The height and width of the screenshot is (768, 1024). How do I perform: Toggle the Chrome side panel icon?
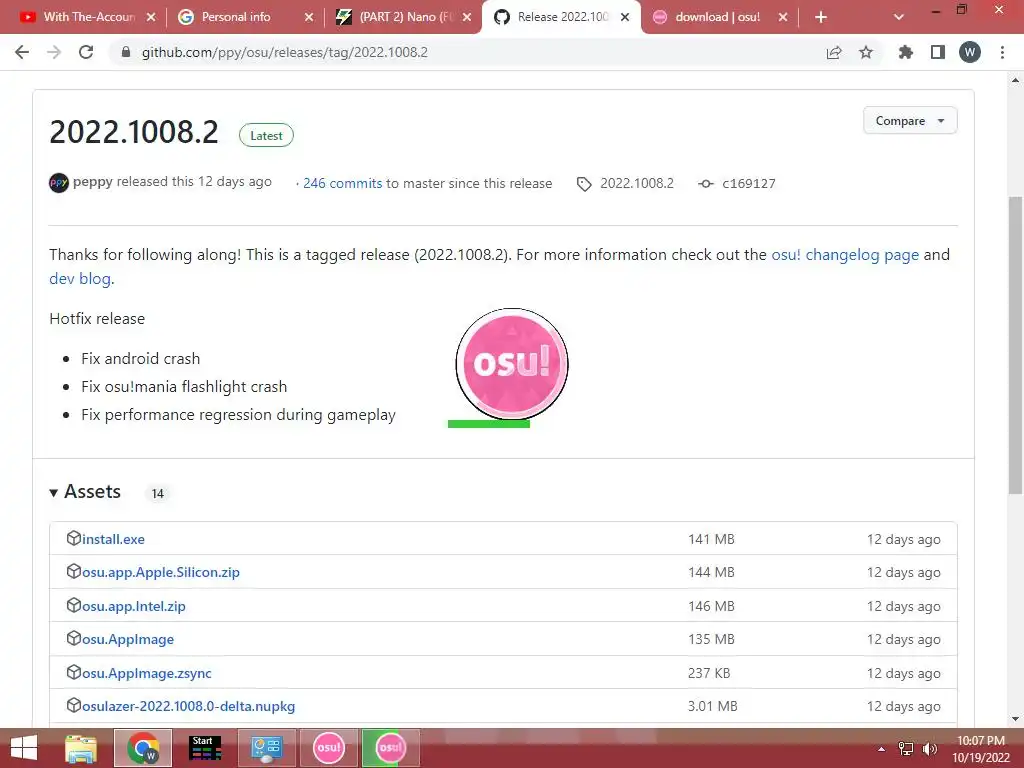938,52
